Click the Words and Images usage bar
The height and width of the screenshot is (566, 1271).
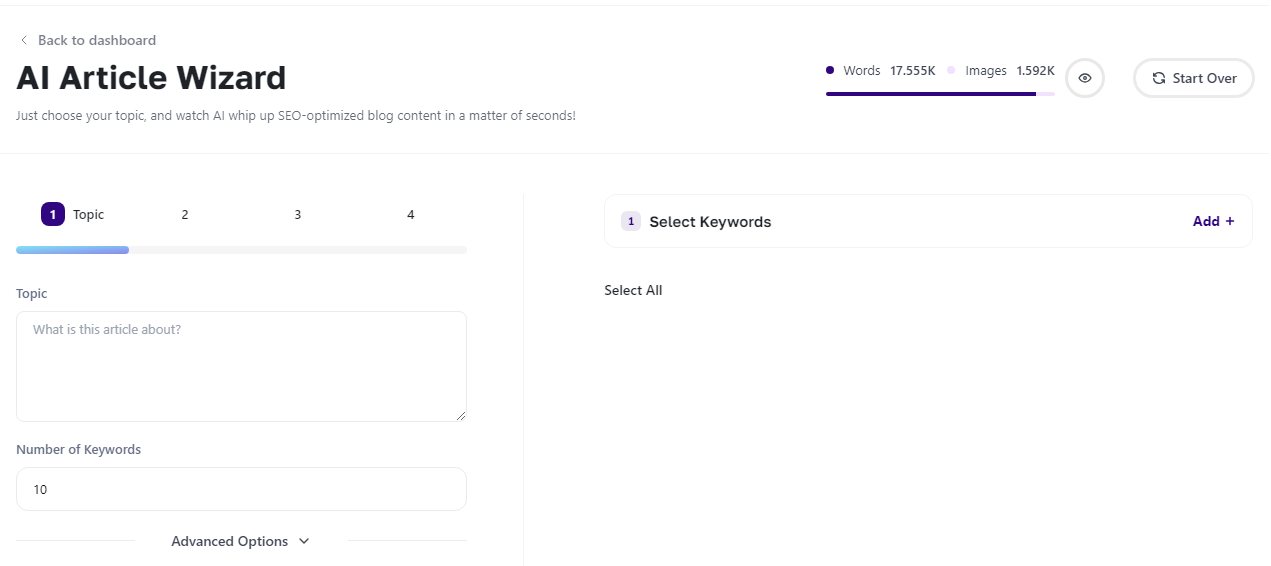939,94
